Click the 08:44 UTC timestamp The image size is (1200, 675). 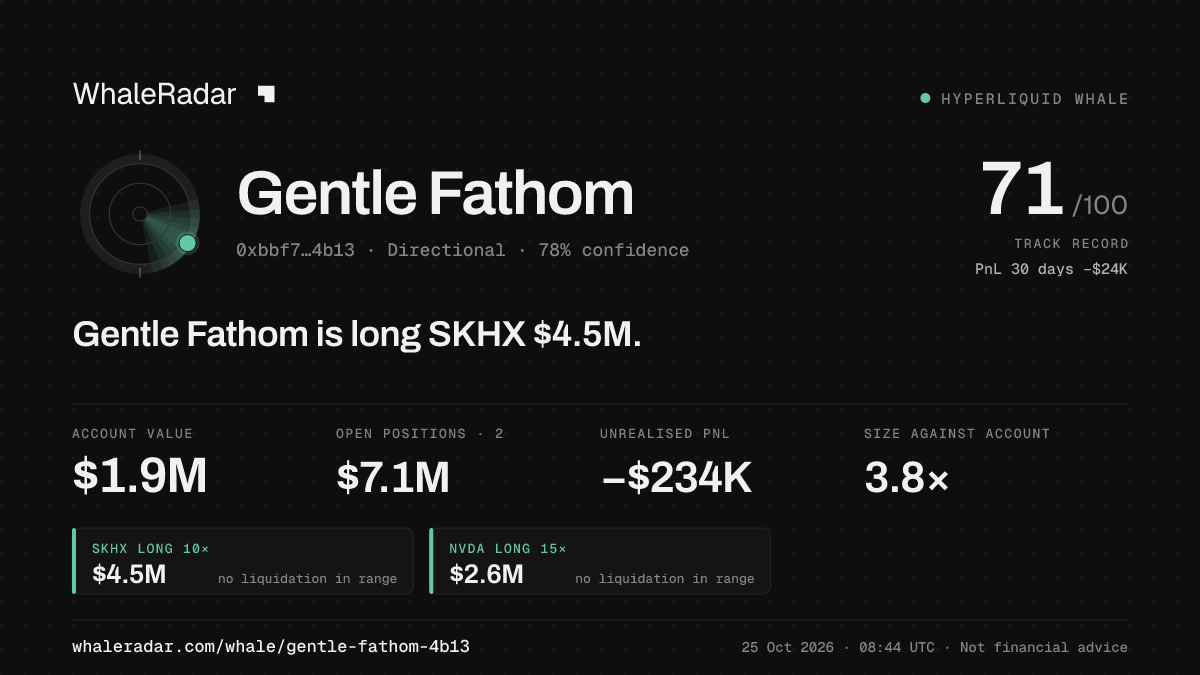point(898,648)
